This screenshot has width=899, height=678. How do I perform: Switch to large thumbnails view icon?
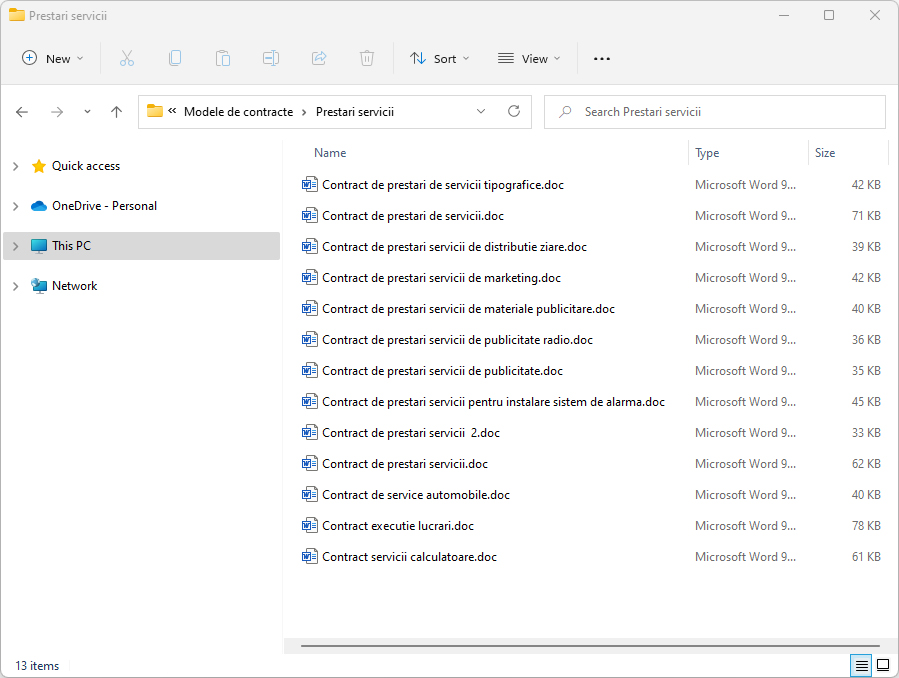pyautogui.click(x=884, y=665)
